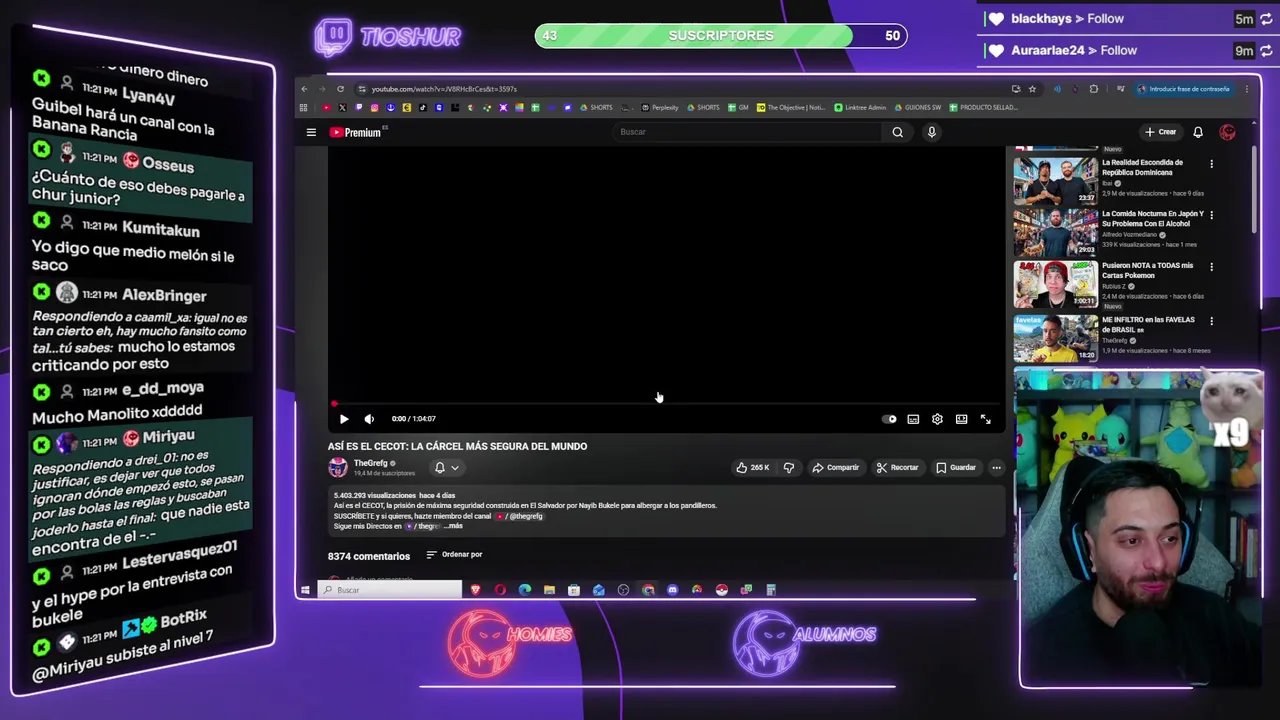Open the YouTube hamburger guide menu
This screenshot has height=720, width=1280.
(x=311, y=132)
